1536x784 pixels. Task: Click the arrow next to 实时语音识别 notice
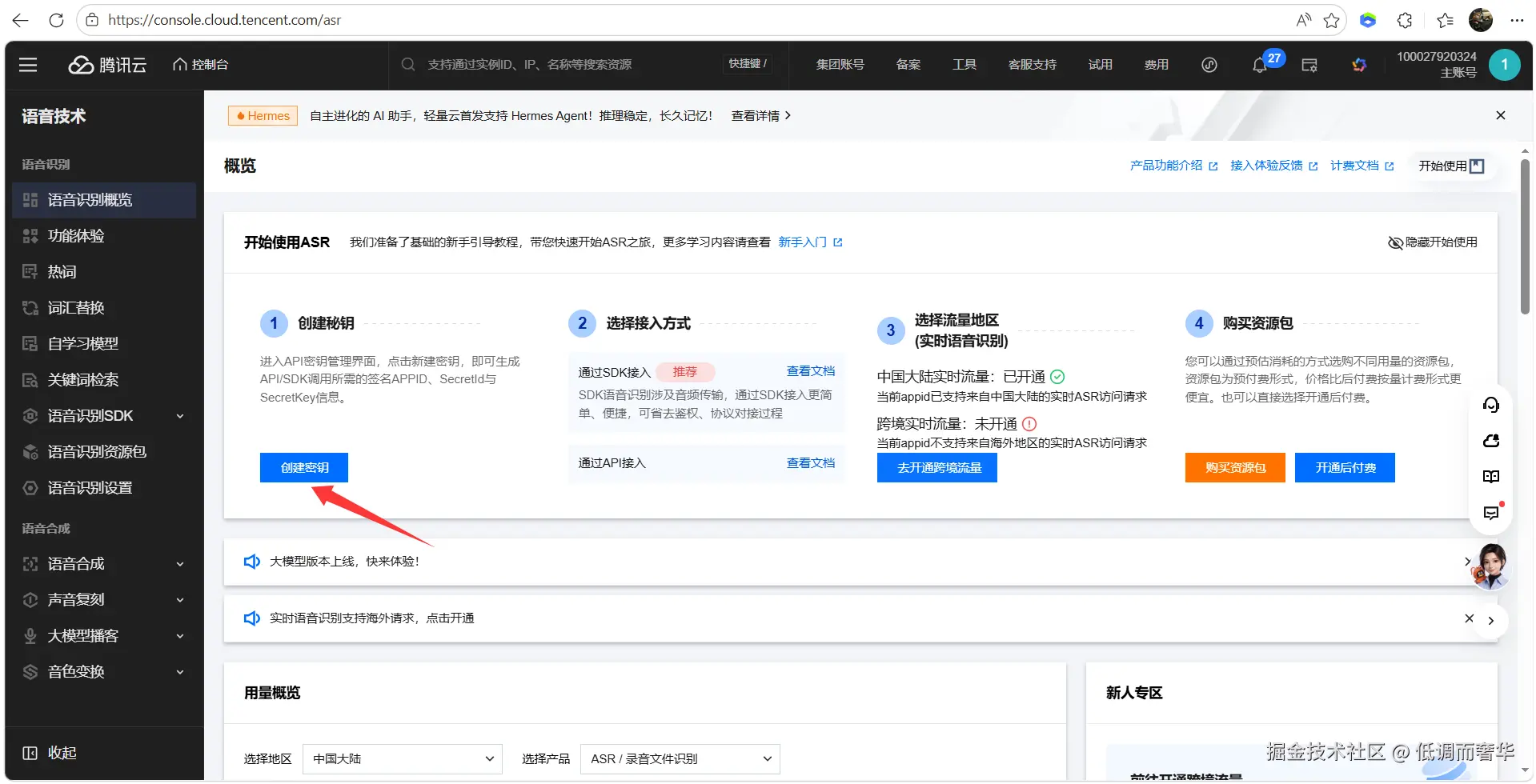tap(1490, 620)
